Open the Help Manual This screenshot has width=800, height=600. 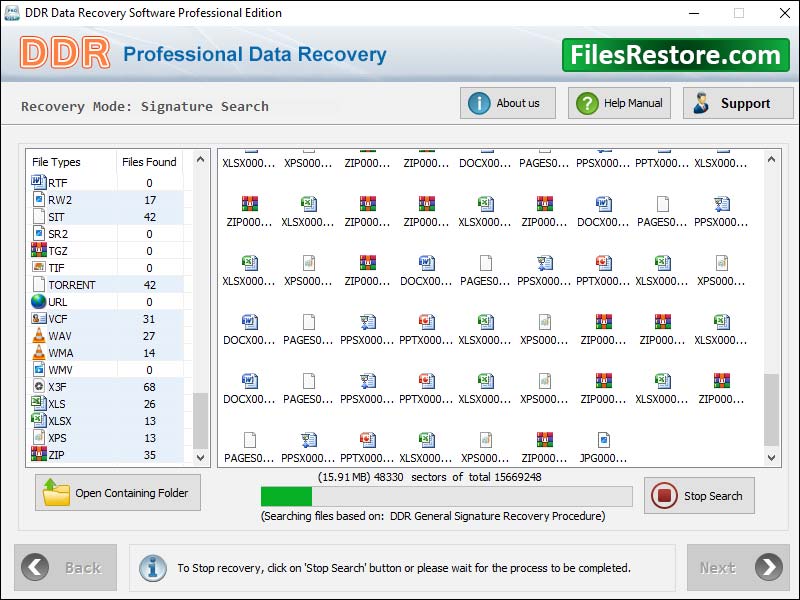[x=618, y=102]
